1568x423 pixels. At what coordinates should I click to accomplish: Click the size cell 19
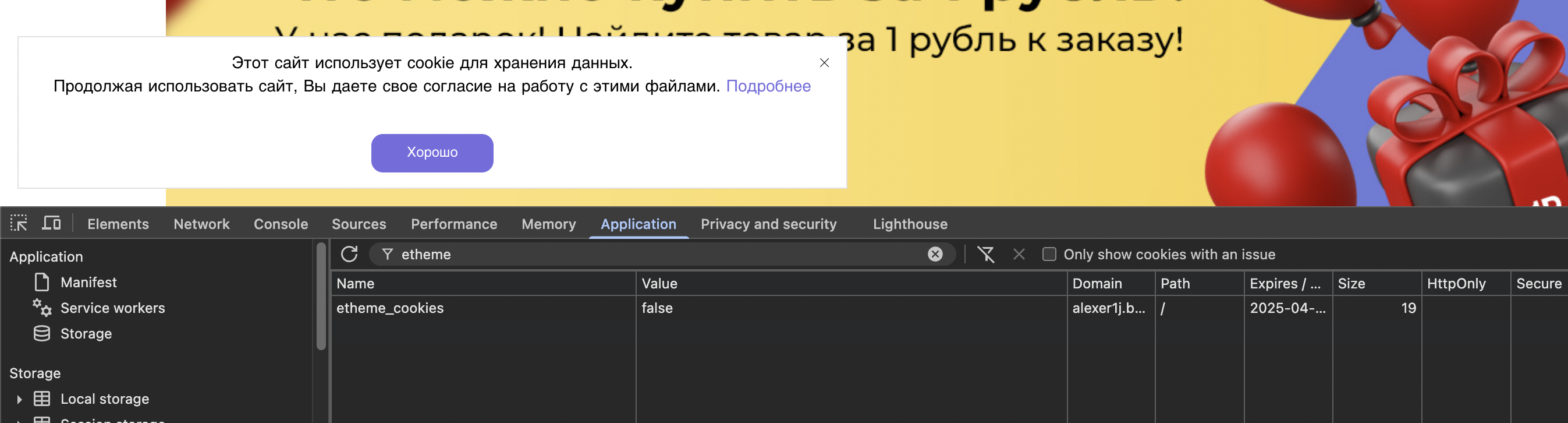(1409, 308)
